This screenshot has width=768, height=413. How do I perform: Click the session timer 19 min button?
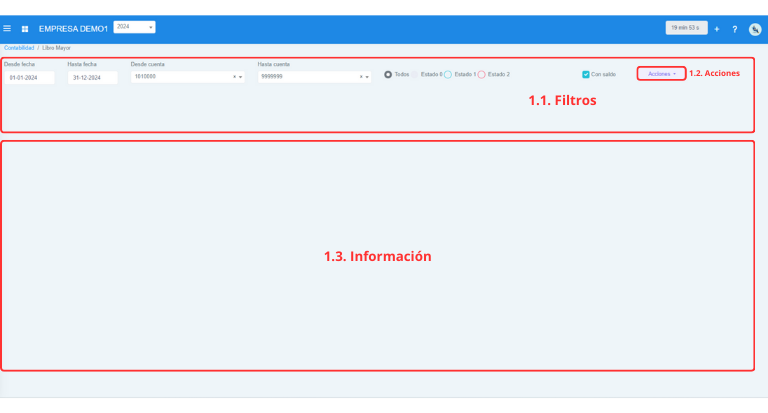(686, 28)
